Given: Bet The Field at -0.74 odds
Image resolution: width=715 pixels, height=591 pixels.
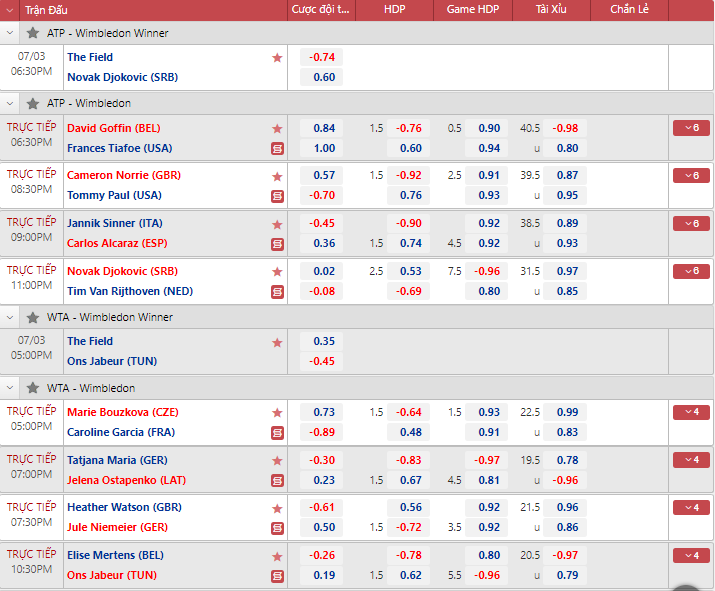Looking at the screenshot, I should (x=321, y=57).
